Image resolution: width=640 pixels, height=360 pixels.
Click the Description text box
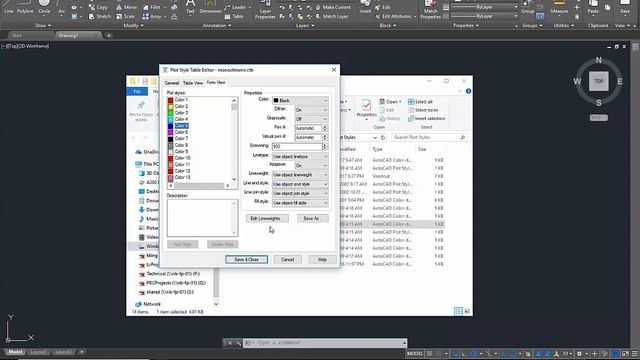point(202,218)
